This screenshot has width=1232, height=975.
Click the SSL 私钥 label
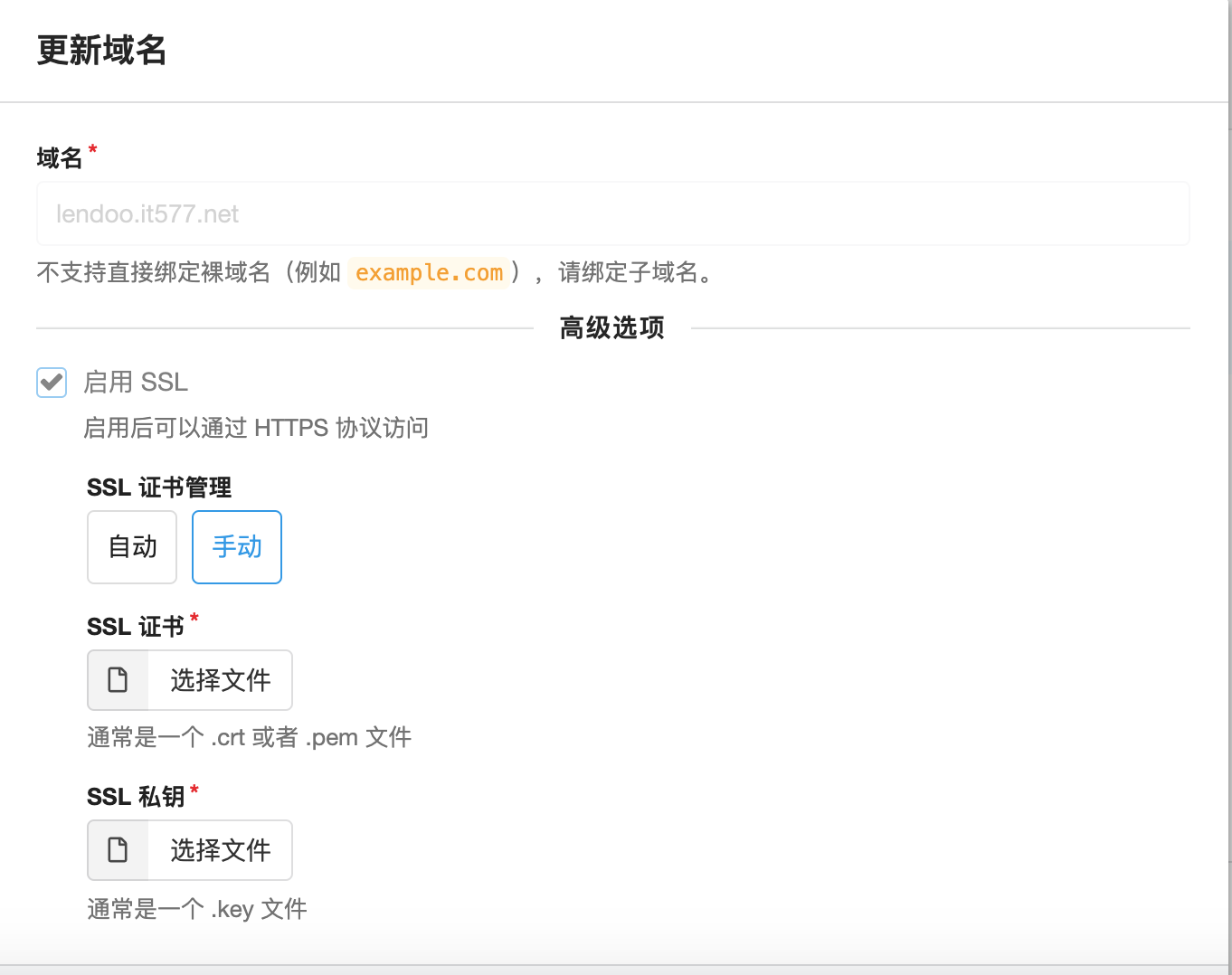136,797
